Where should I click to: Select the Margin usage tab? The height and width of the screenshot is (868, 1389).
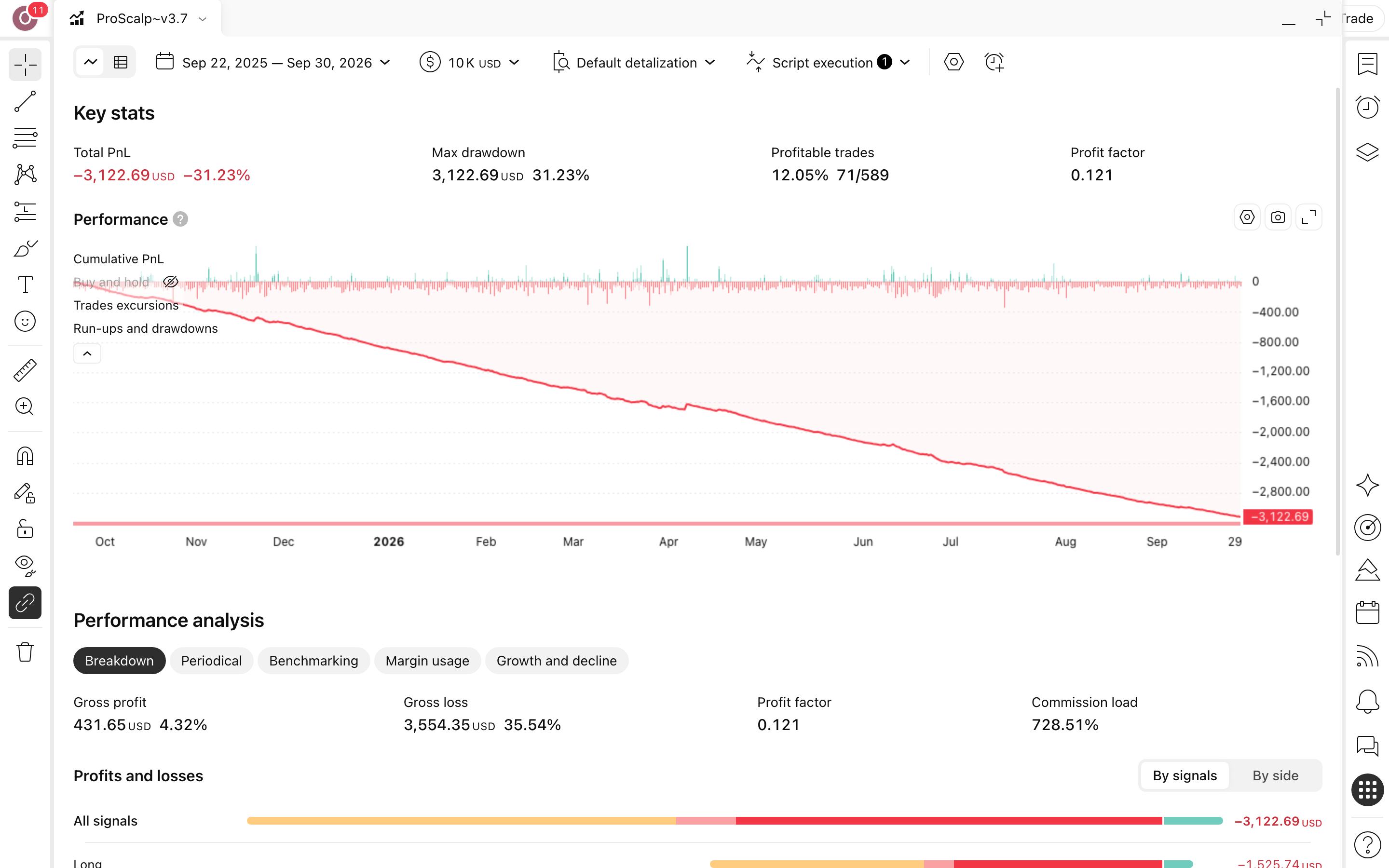pyautogui.click(x=427, y=661)
